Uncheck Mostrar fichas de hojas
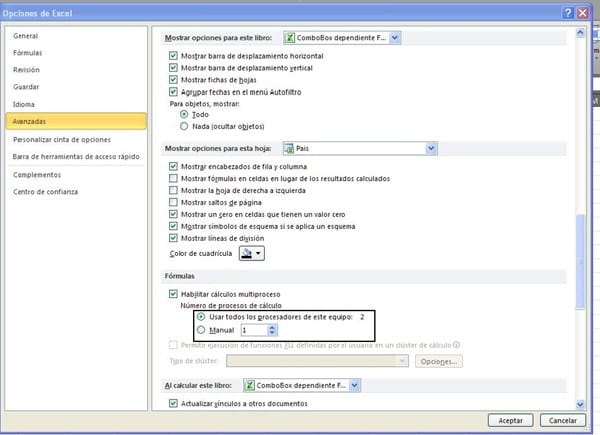Viewport: 600px width, 435px height. pyautogui.click(x=173, y=80)
